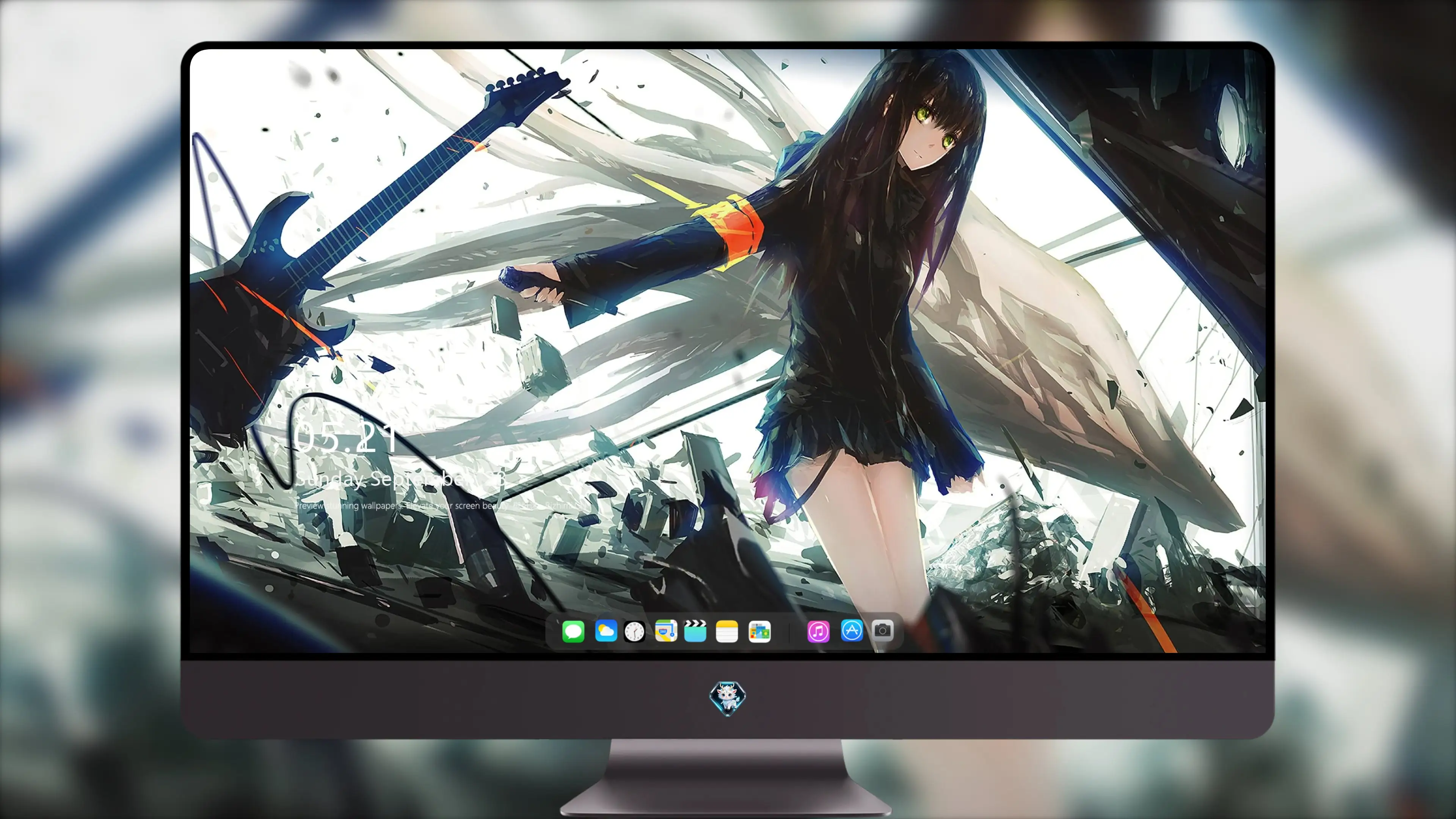Open the Maps app in the dock
The height and width of the screenshot is (819, 1456).
pos(666,630)
